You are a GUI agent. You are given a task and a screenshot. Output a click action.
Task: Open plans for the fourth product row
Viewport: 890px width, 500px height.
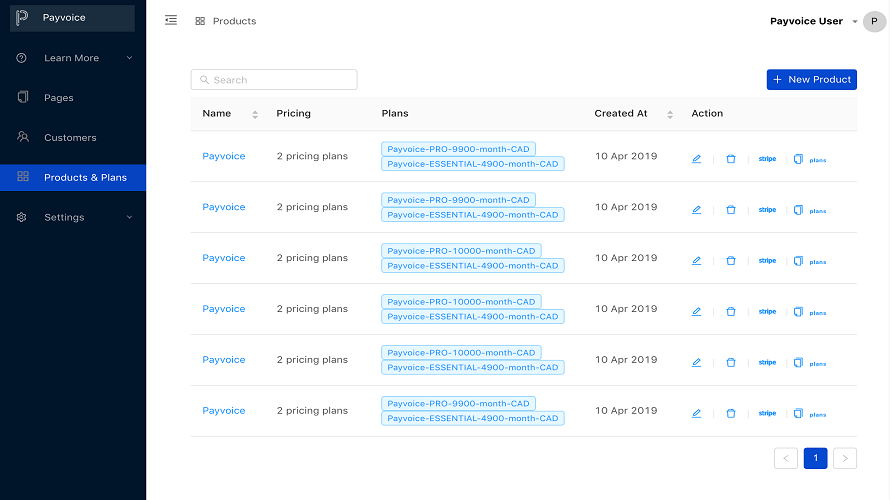coord(811,312)
